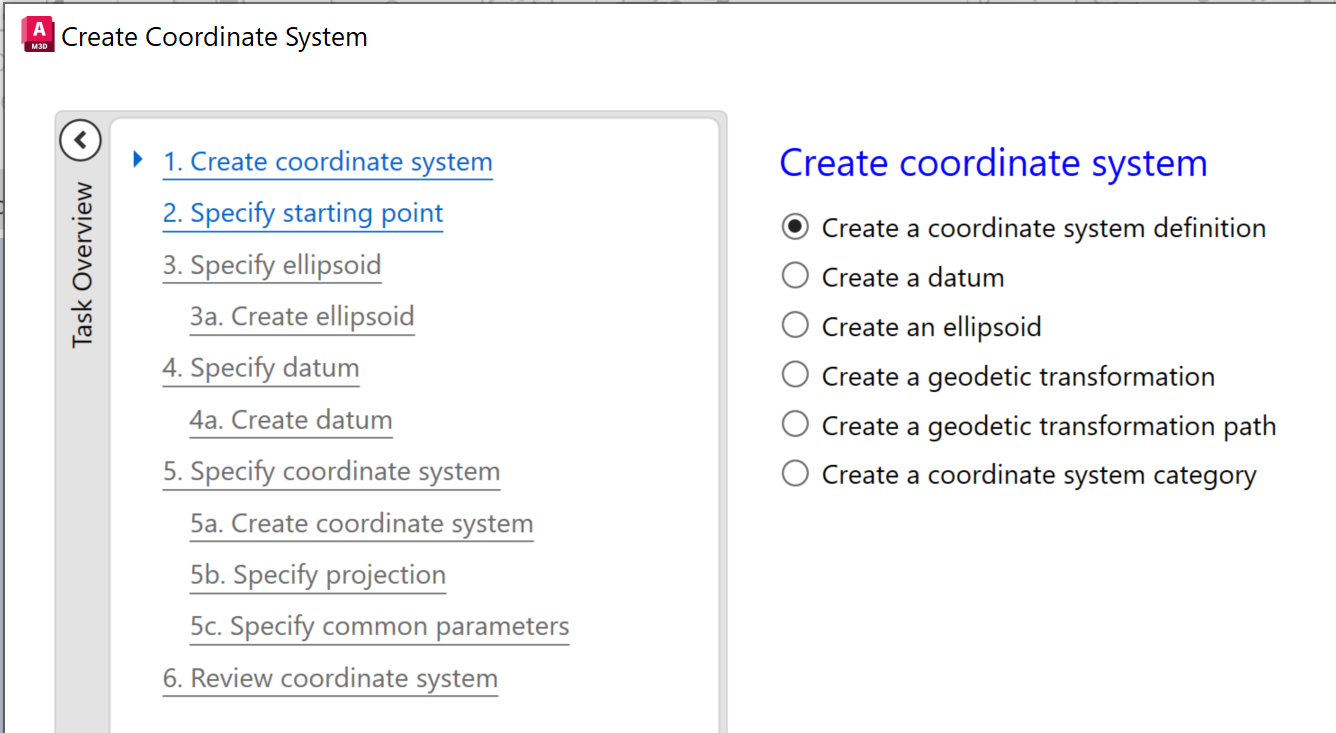Viewport: 1336px width, 733px height.
Task: Select Create a coordinate system definition
Action: [794, 226]
